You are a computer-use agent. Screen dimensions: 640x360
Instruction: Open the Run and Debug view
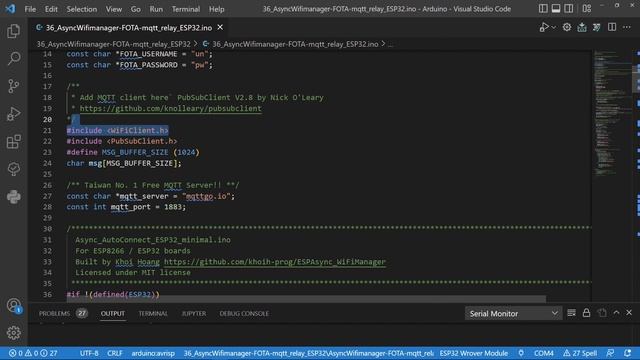[x=13, y=114]
